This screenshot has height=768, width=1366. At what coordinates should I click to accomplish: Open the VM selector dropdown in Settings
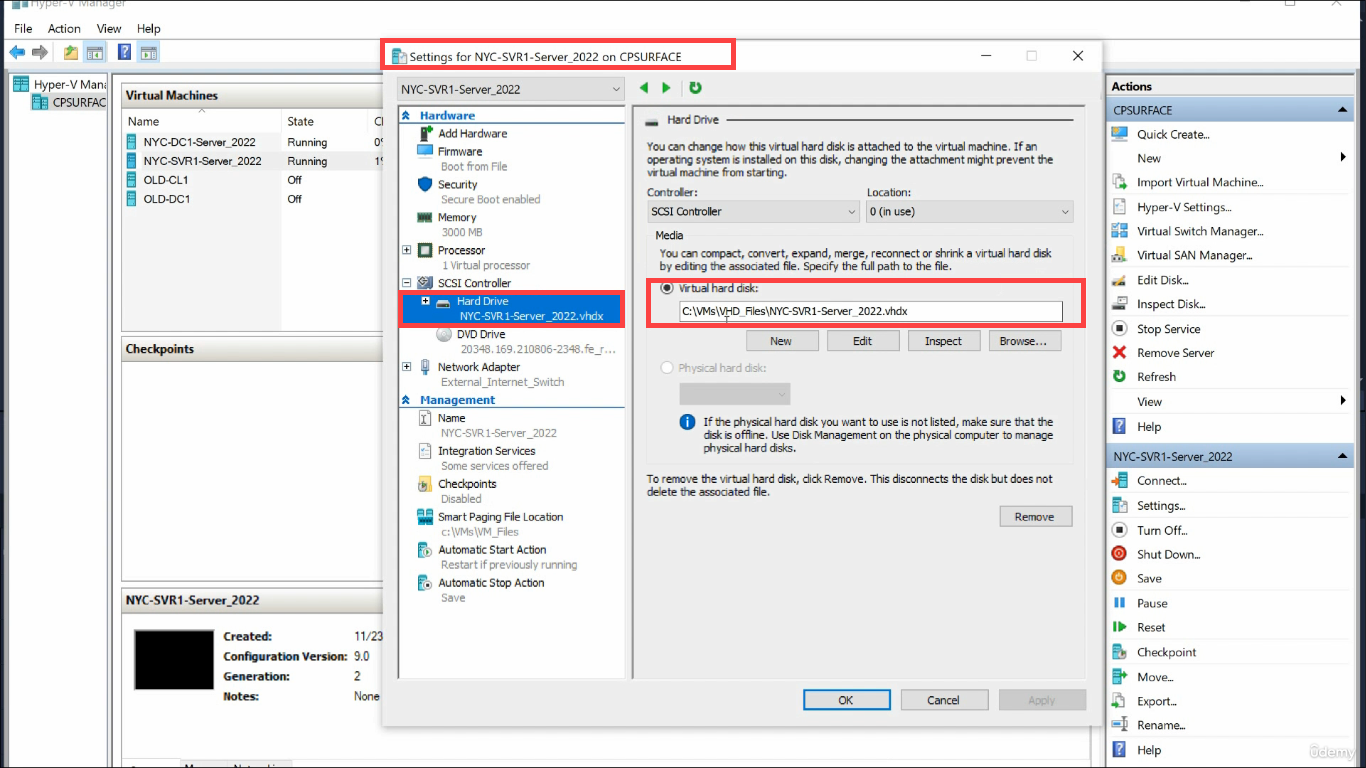click(510, 89)
